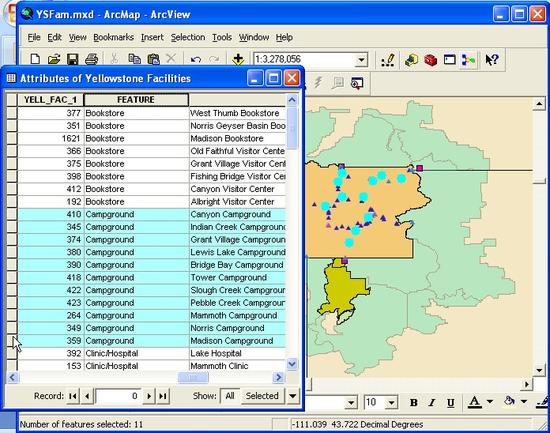This screenshot has width=550, height=433.
Task: Open the red ArcToolbox icon
Action: point(430,60)
